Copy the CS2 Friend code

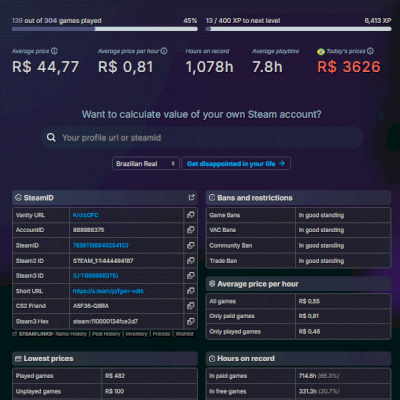191,306
